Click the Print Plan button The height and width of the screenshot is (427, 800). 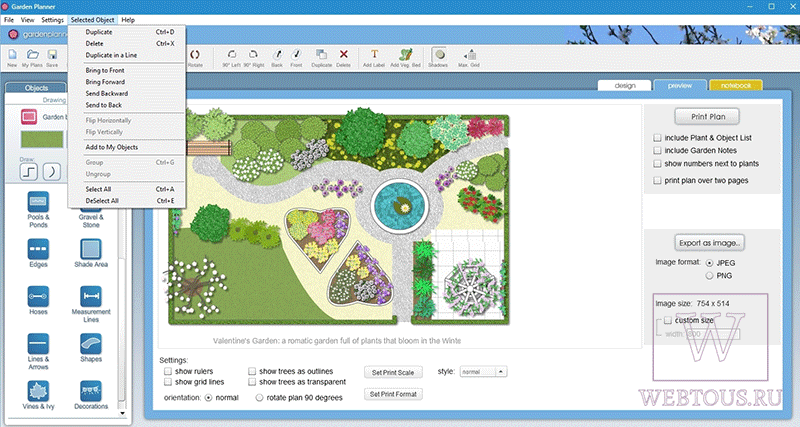click(708, 117)
